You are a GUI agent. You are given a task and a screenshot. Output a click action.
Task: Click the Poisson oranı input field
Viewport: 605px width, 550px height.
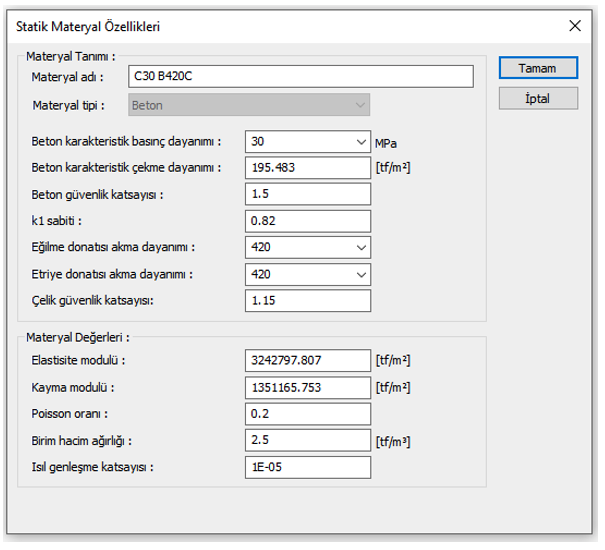click(308, 414)
